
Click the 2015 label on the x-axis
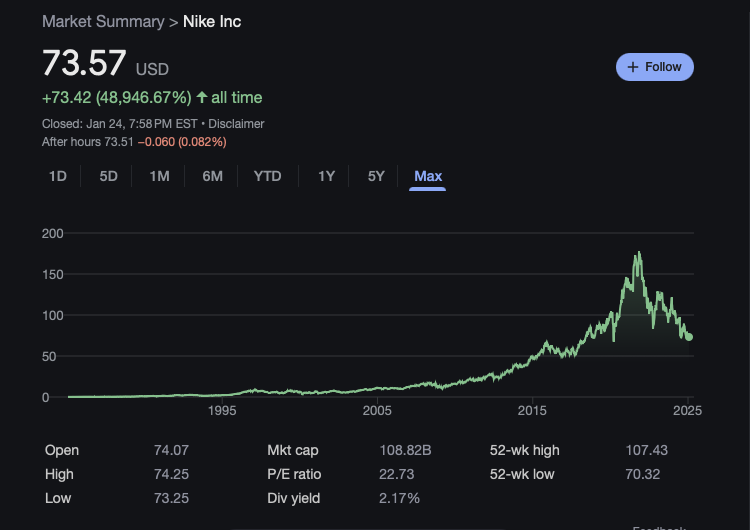click(x=532, y=410)
